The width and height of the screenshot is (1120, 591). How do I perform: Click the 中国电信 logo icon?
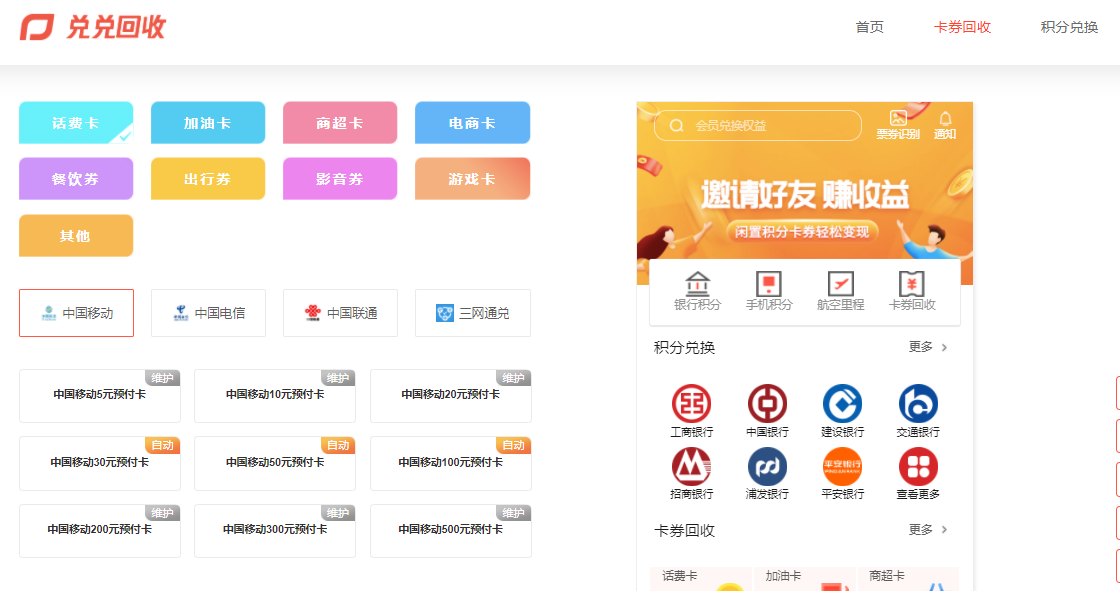point(181,313)
